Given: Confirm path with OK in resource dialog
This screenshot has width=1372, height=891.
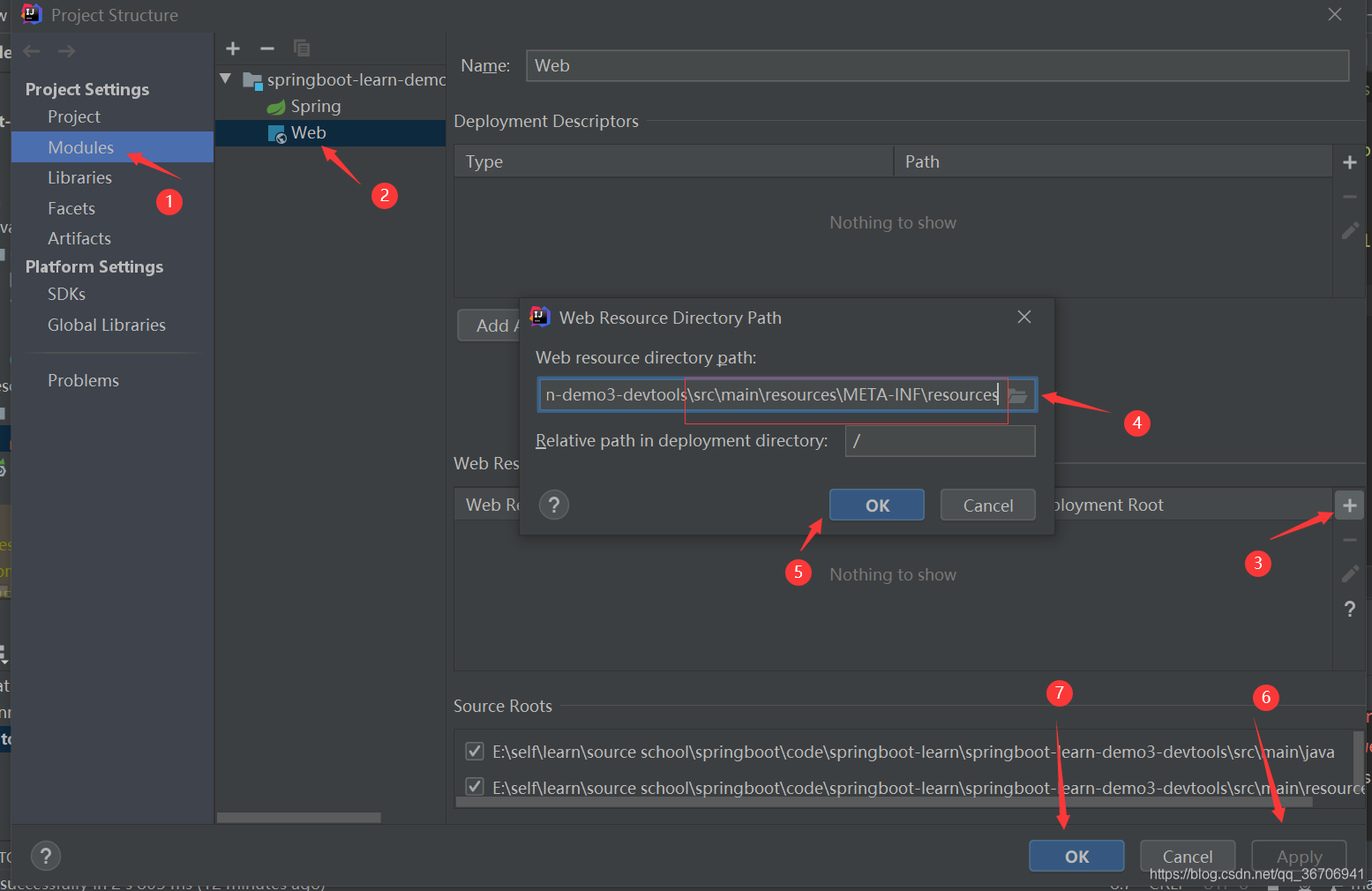Looking at the screenshot, I should pyautogui.click(x=877, y=505).
